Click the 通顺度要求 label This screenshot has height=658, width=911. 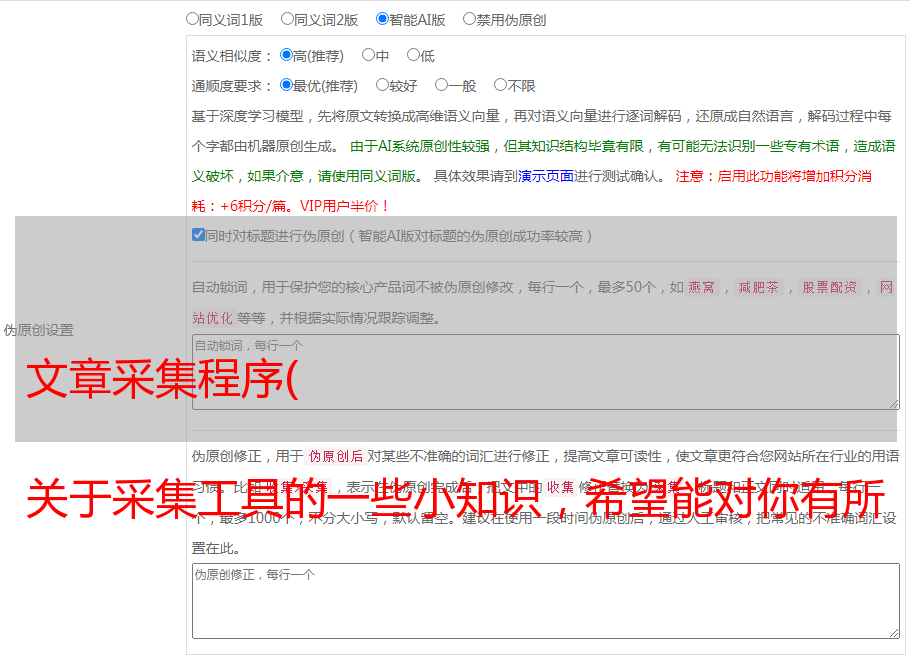232,87
